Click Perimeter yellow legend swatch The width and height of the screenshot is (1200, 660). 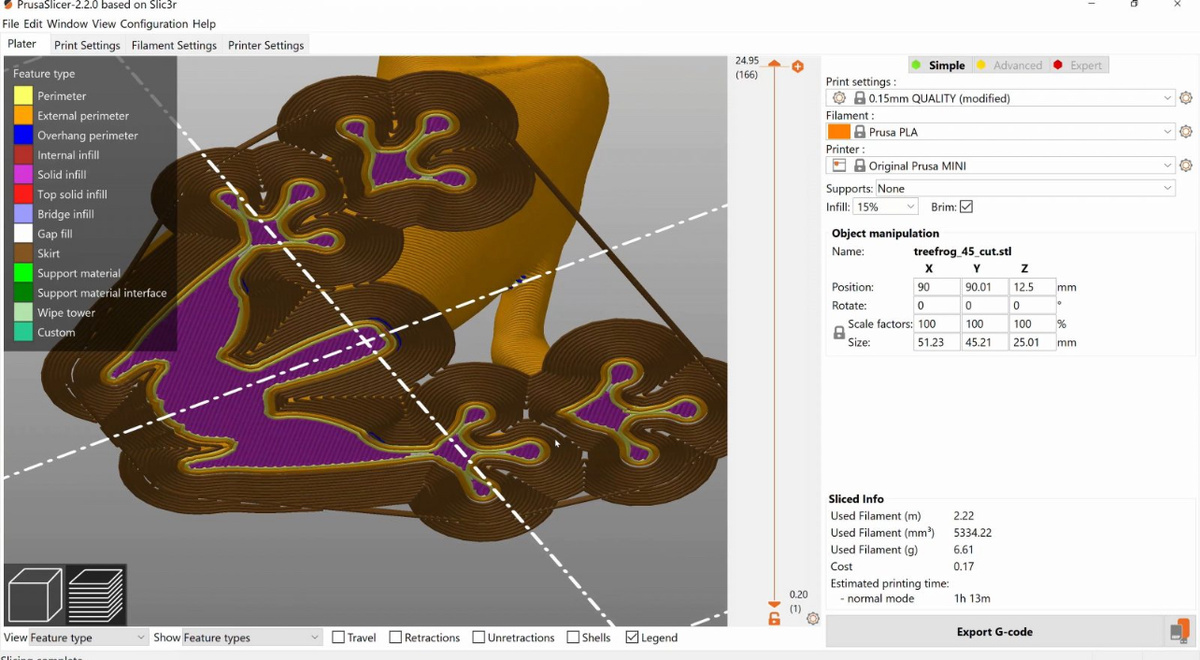click(23, 96)
